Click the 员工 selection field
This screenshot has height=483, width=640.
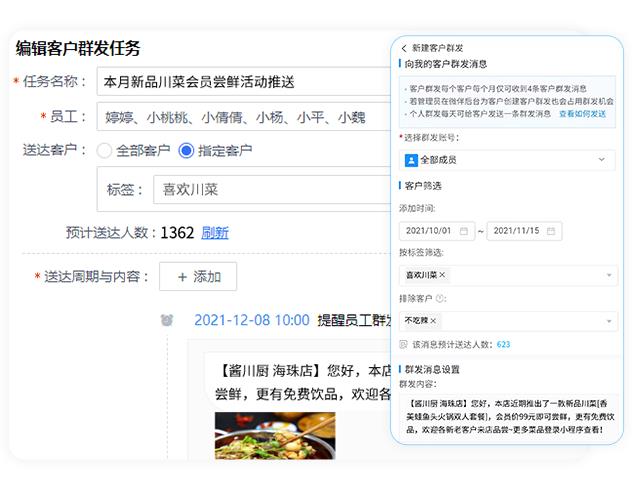(x=240, y=117)
